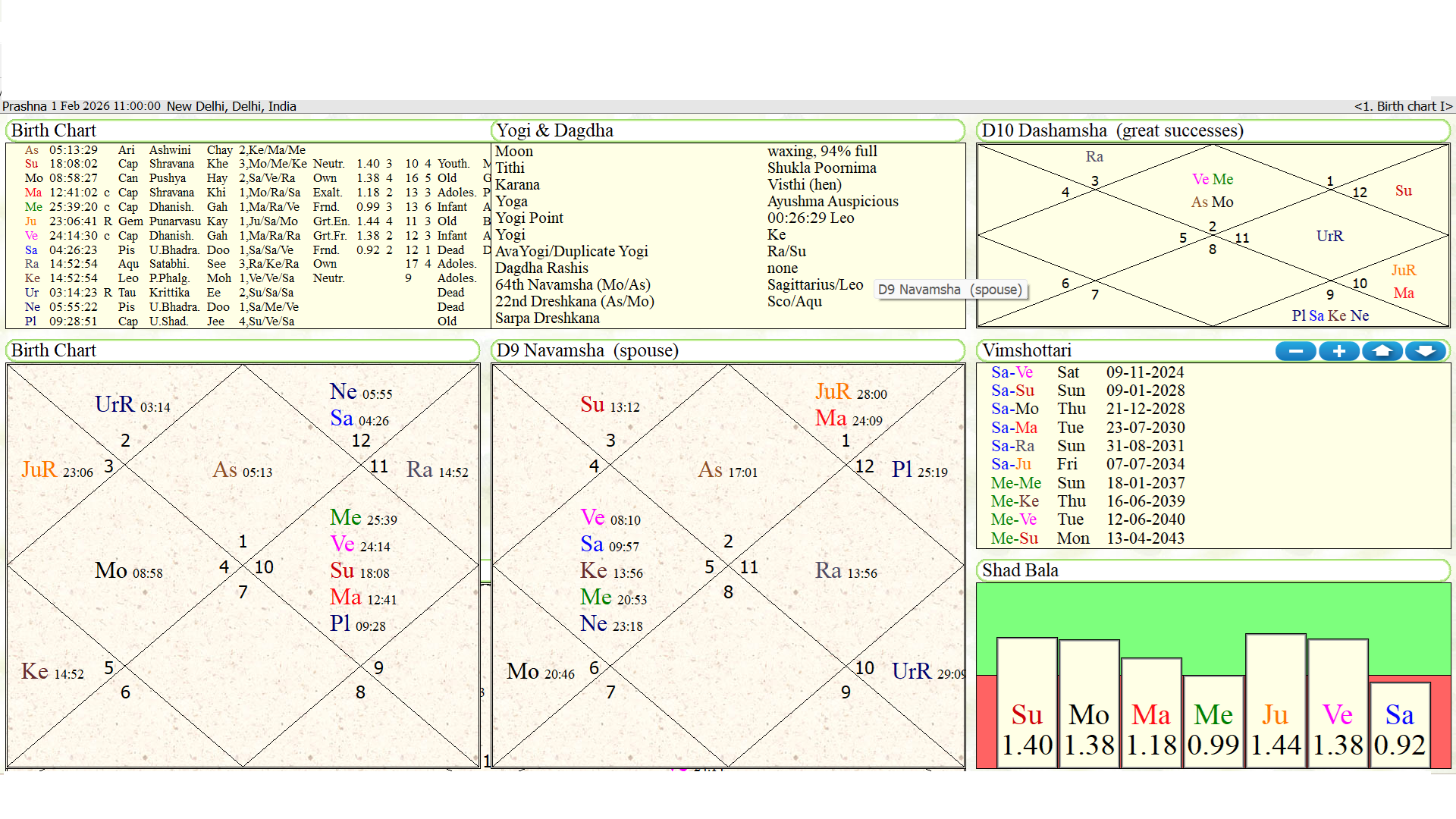The width and height of the screenshot is (1456, 819).
Task: Click the Prashna date and location header text
Action: point(149,106)
